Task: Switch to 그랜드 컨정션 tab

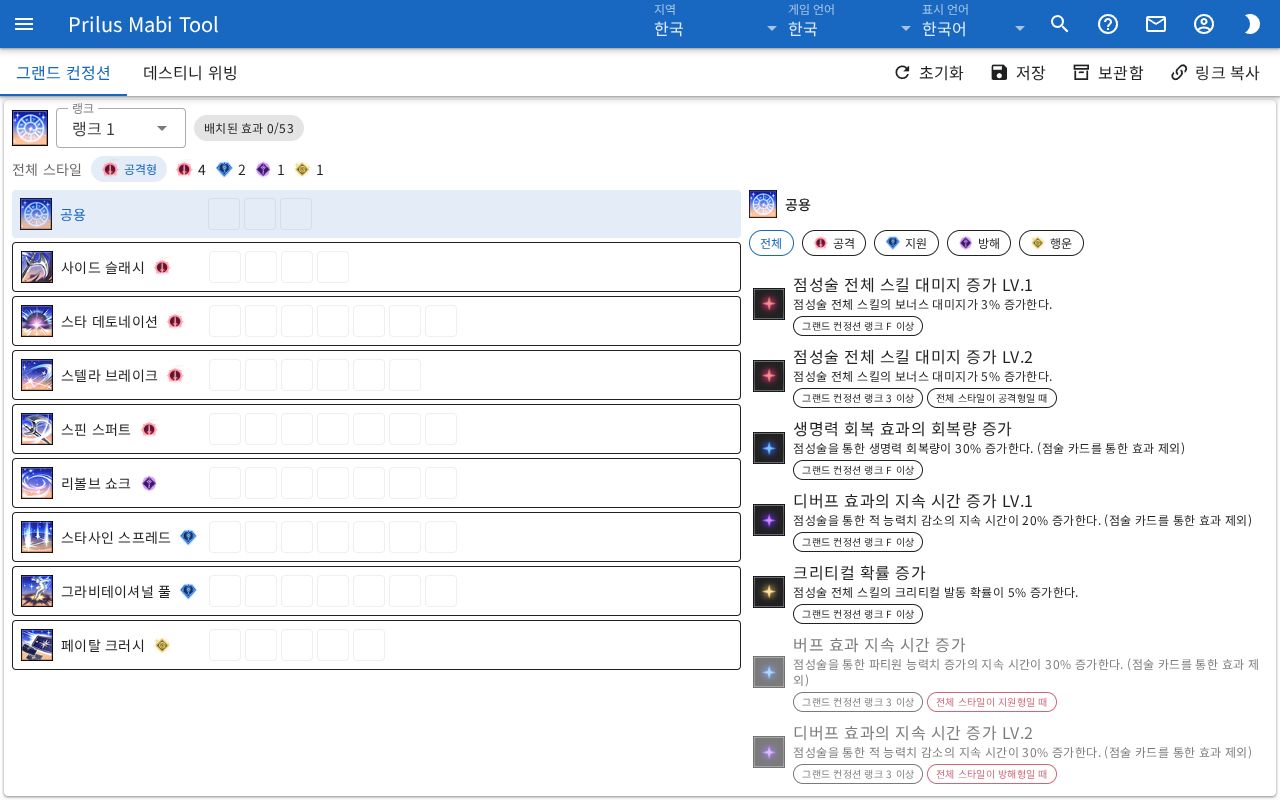Action: point(63,73)
